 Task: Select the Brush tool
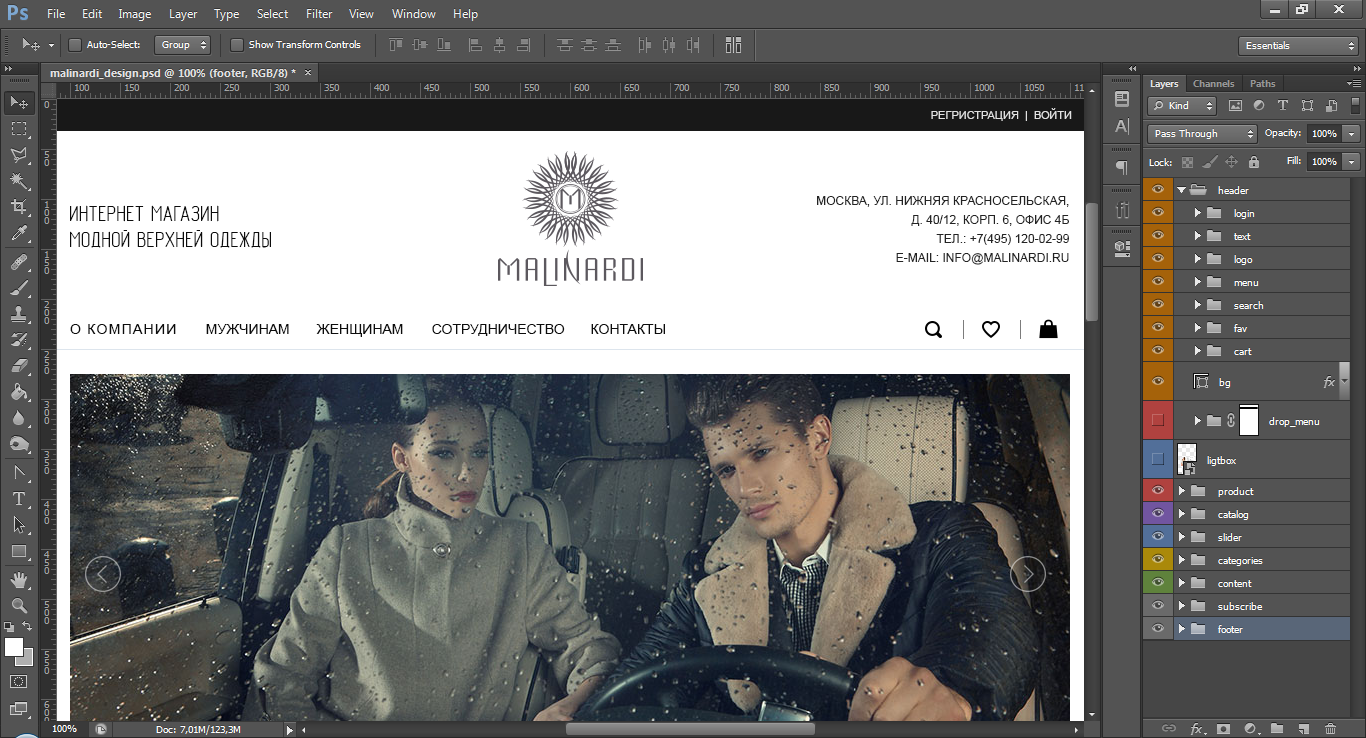click(19, 288)
